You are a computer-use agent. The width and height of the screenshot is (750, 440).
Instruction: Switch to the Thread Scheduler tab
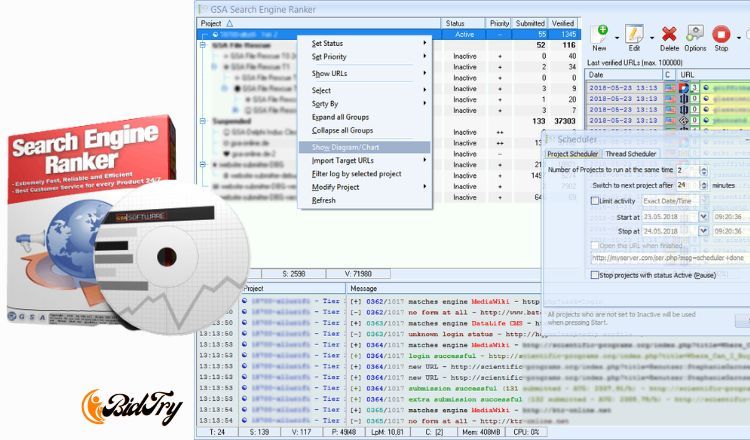click(x=631, y=154)
